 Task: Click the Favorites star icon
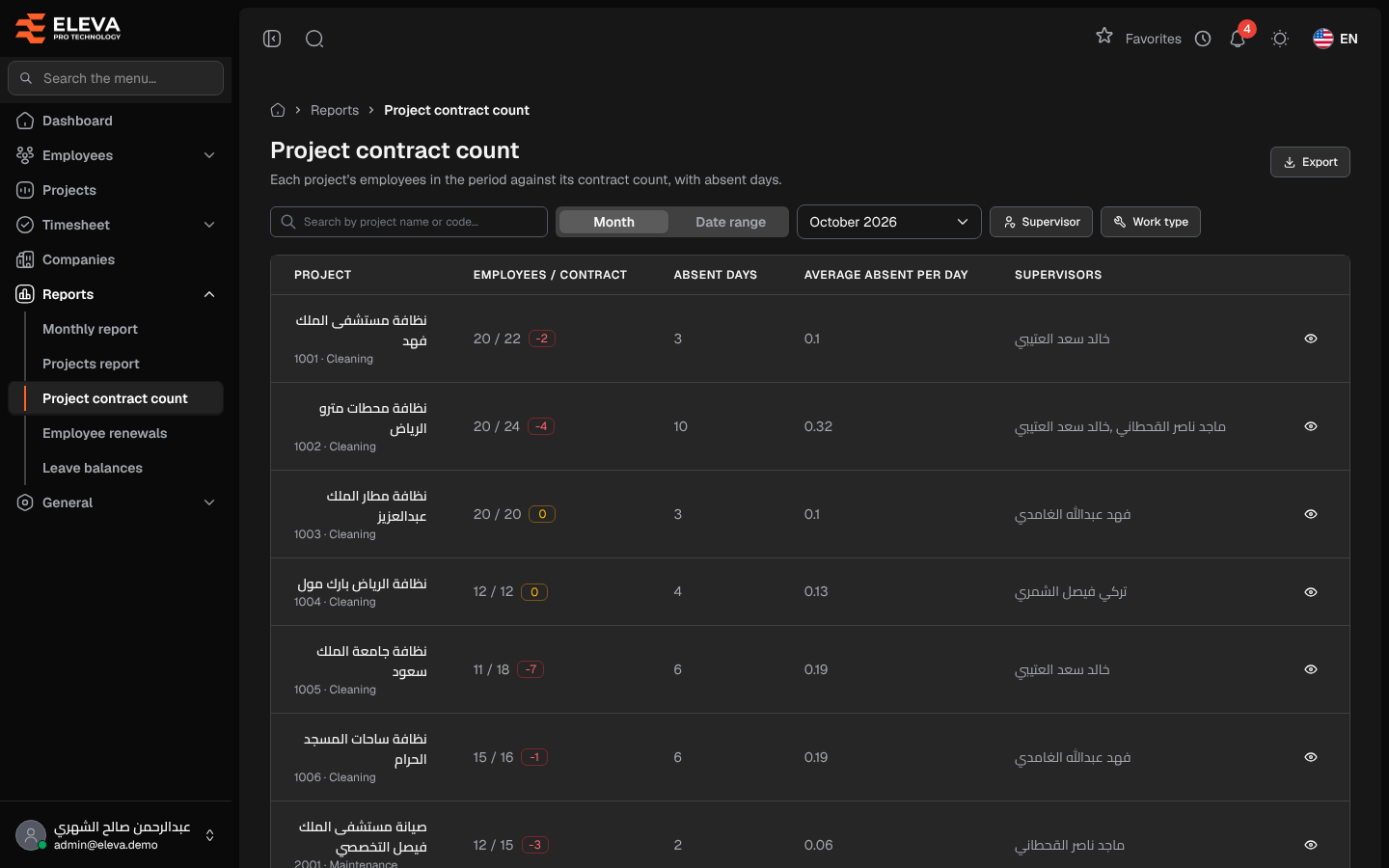(1104, 36)
